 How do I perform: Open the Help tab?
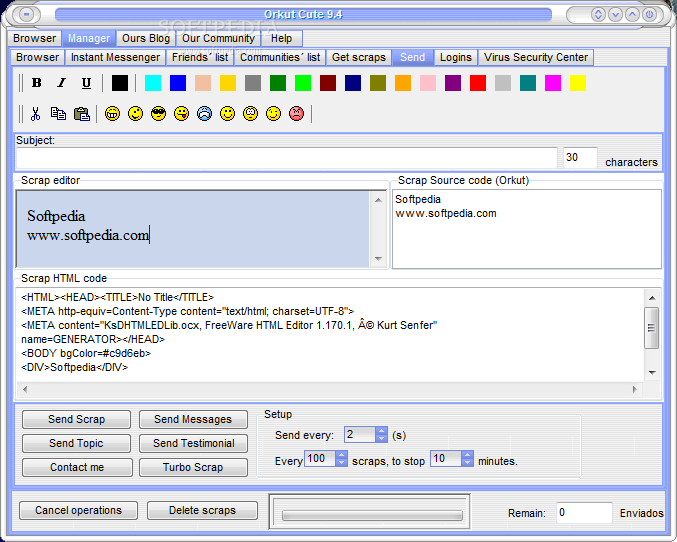coord(282,38)
